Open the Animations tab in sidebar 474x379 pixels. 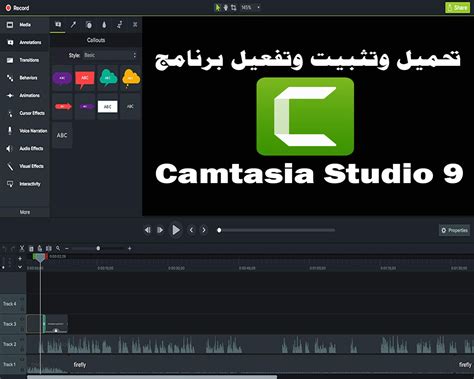point(25,95)
